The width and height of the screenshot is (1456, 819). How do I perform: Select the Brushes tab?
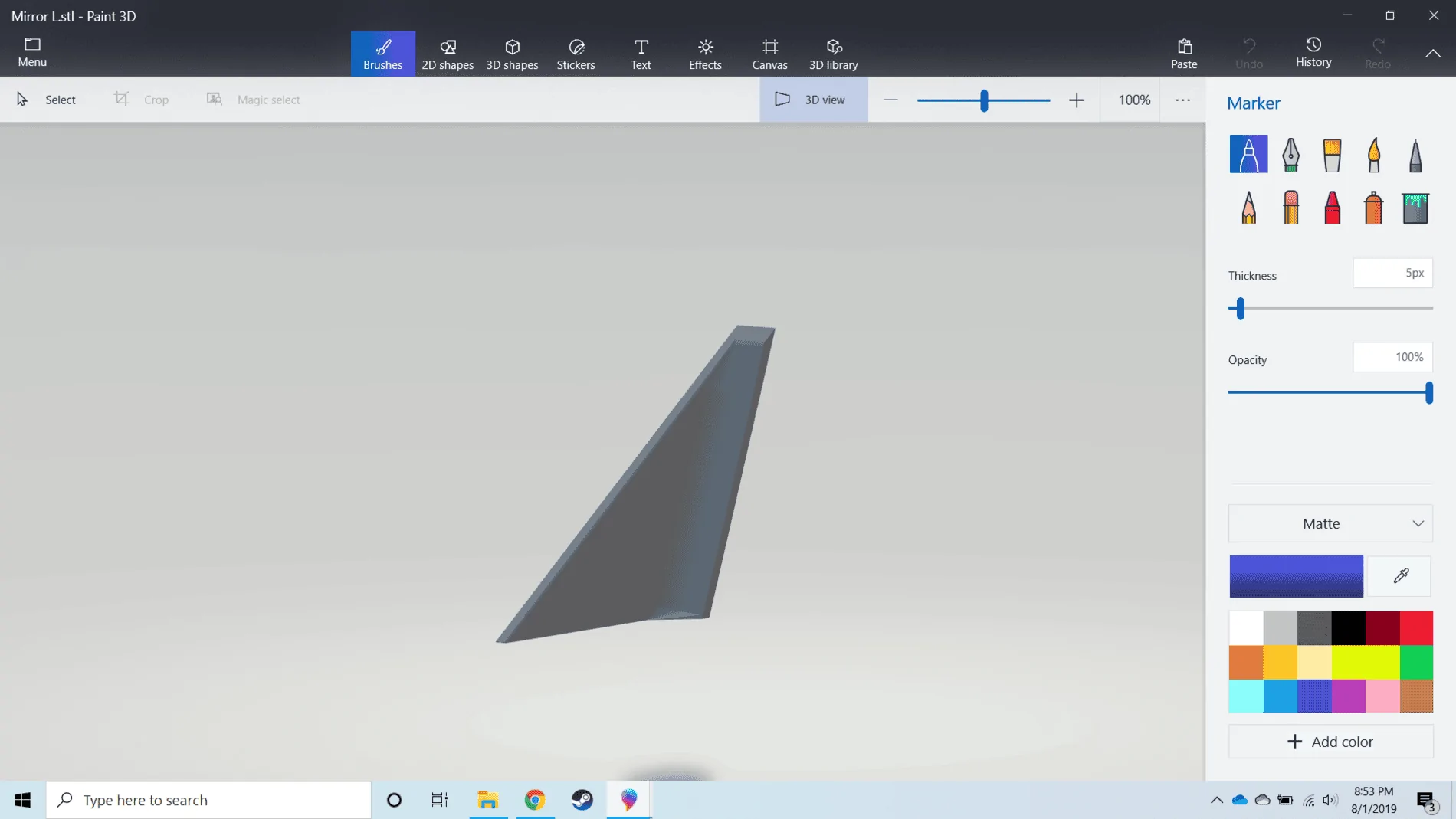[x=382, y=54]
